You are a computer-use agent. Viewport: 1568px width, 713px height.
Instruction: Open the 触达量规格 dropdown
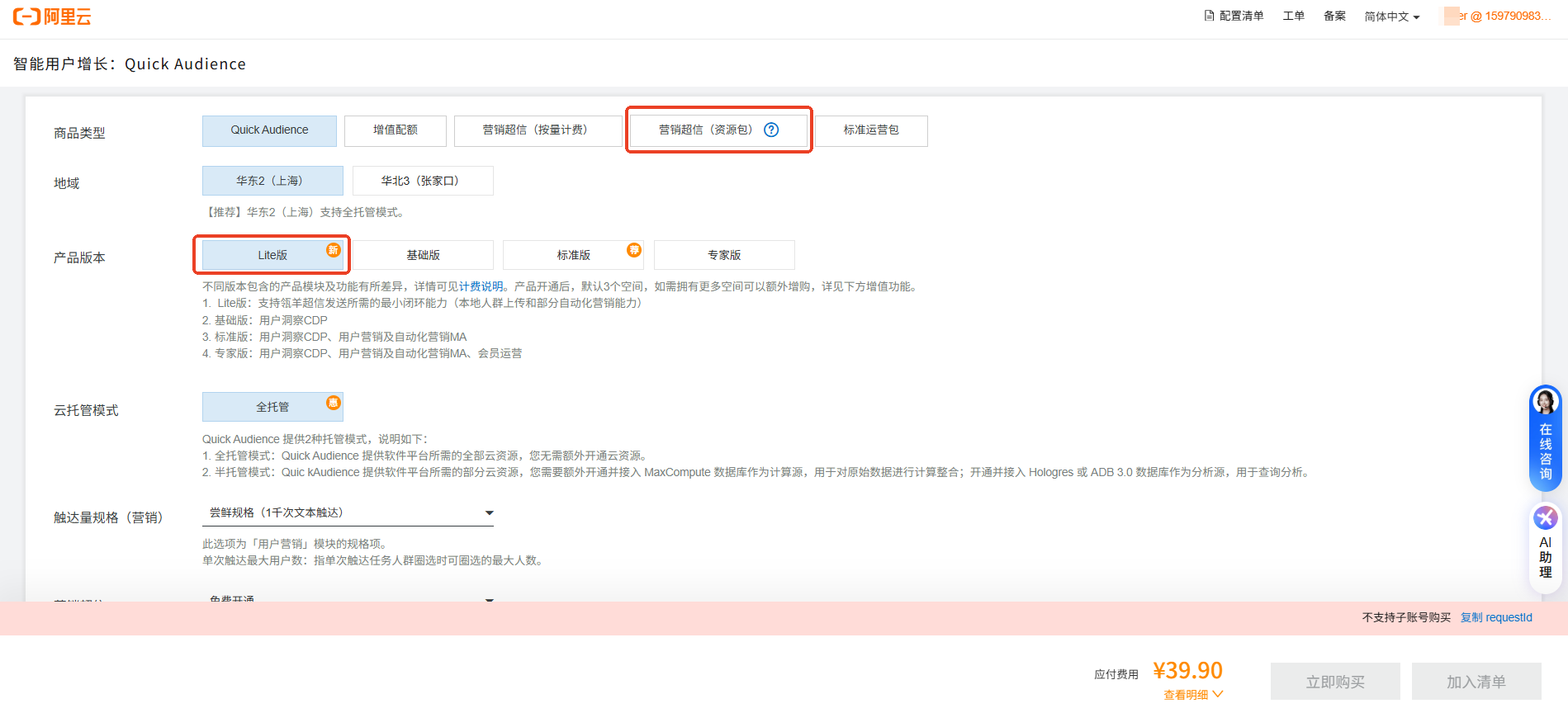(348, 512)
